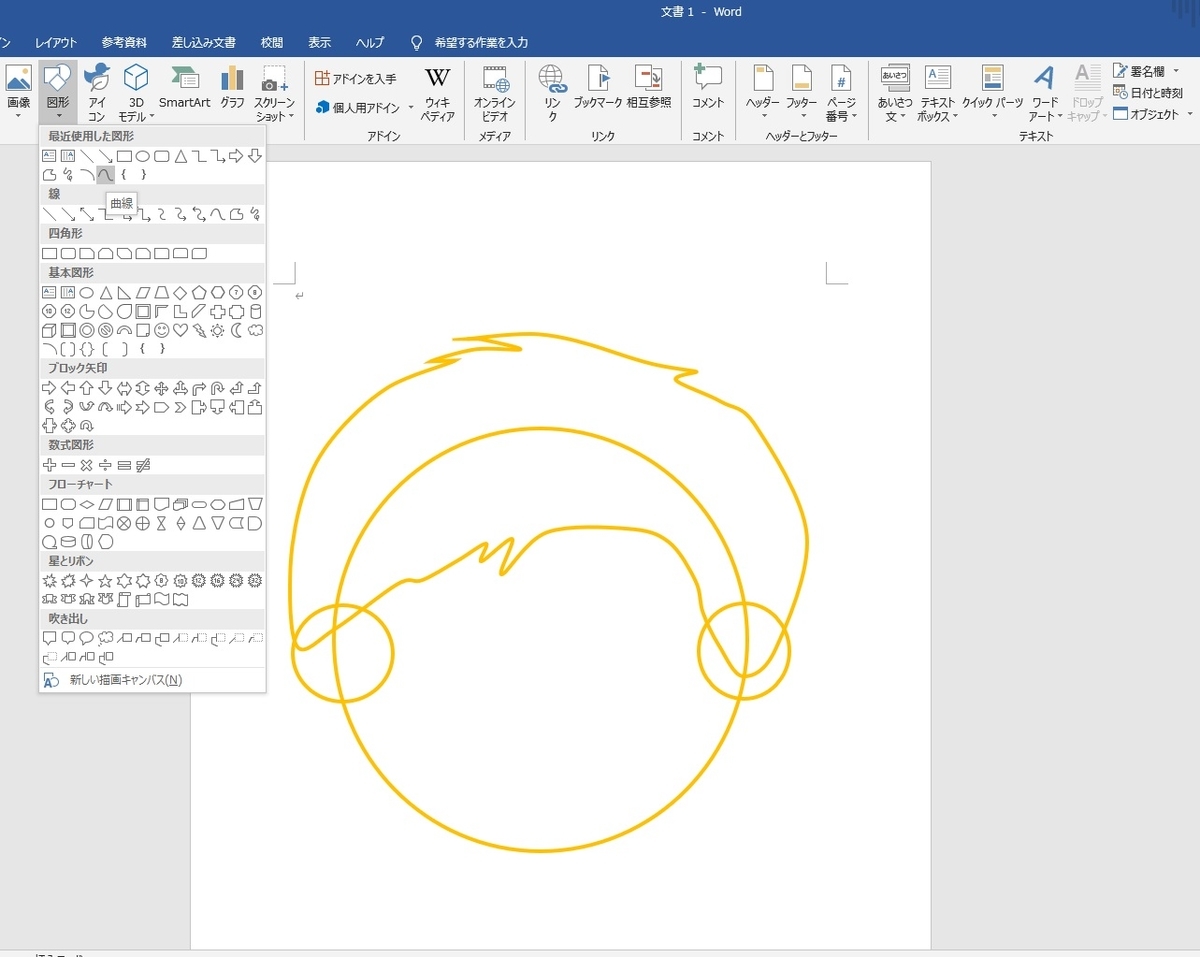The image size is (1200, 957).
Task: Select the cloud thought bubble callout
Action: [105, 639]
